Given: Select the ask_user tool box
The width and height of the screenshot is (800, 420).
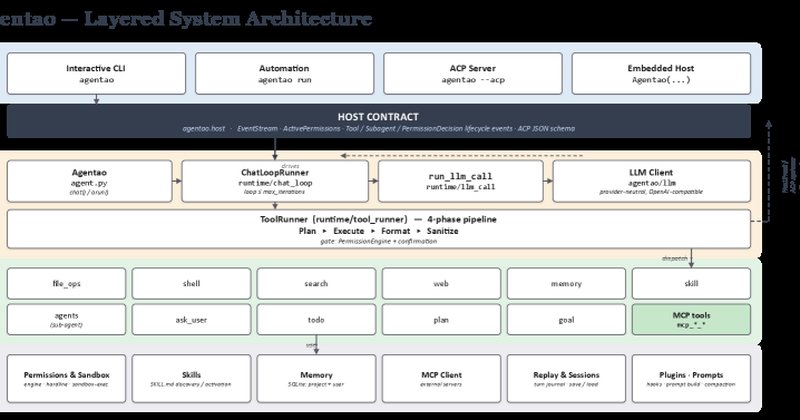Looking at the screenshot, I should click(191, 319).
